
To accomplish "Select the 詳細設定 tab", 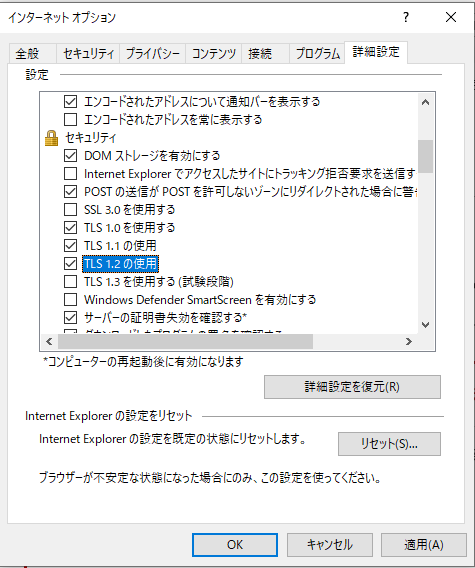I will (376, 52).
